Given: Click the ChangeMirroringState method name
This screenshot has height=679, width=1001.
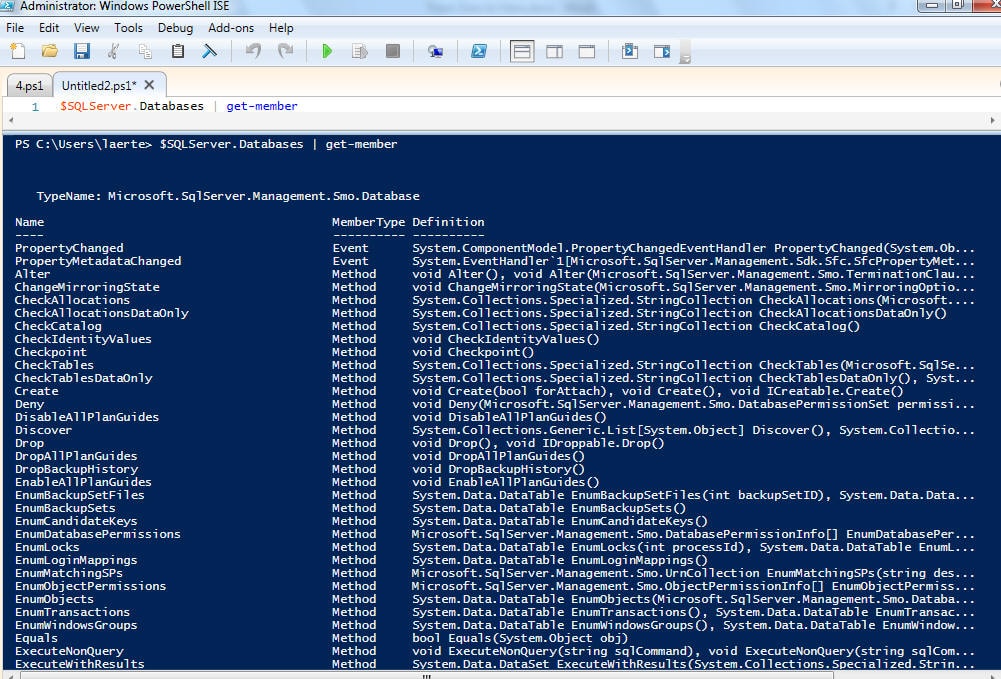Looking at the screenshot, I should point(87,287).
